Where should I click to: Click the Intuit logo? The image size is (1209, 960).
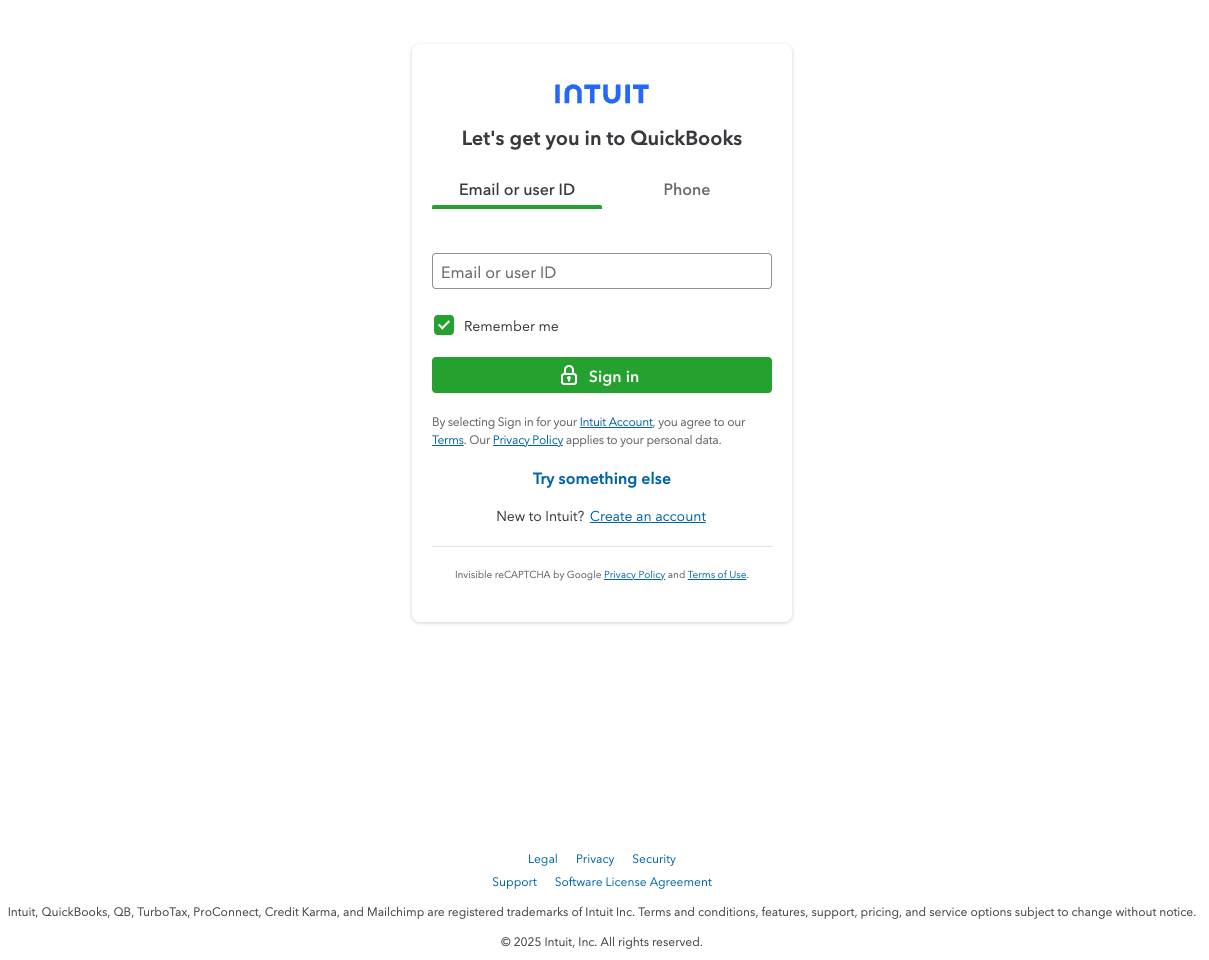pos(602,94)
